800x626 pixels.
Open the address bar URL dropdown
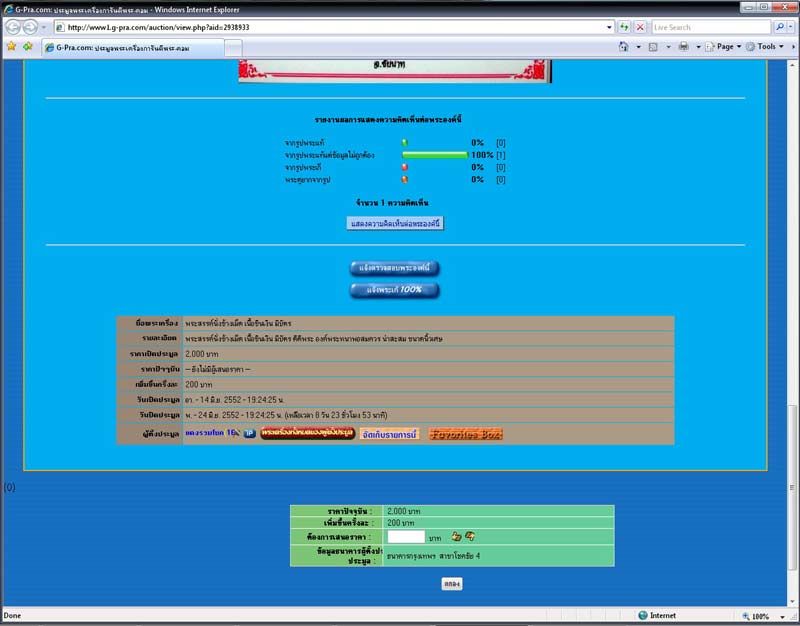pos(608,27)
